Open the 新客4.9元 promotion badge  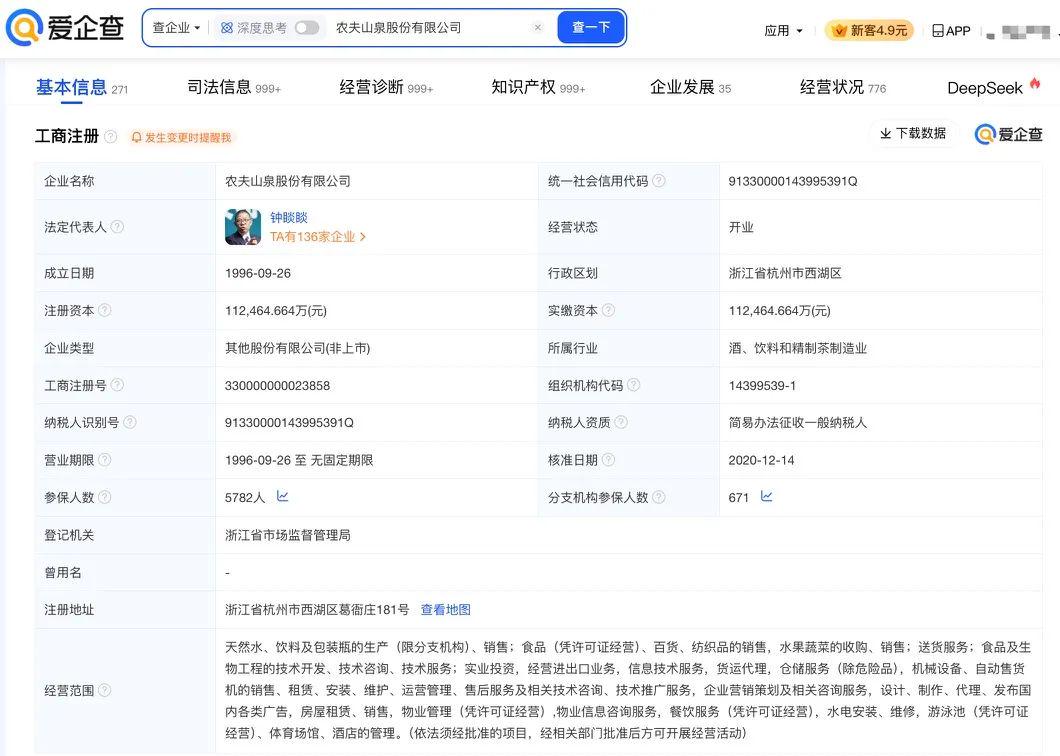tap(870, 30)
